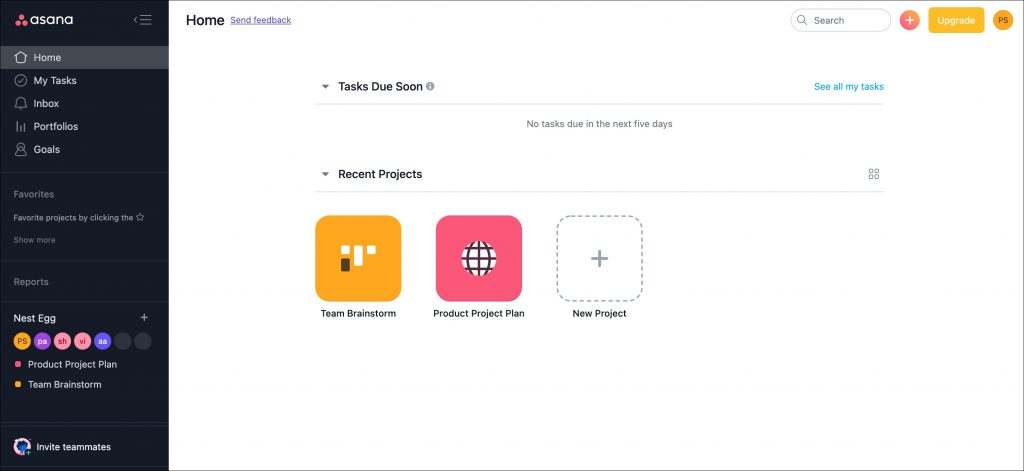This screenshot has width=1024, height=471.
Task: Click the Tasks Due Soon info icon
Action: point(430,86)
